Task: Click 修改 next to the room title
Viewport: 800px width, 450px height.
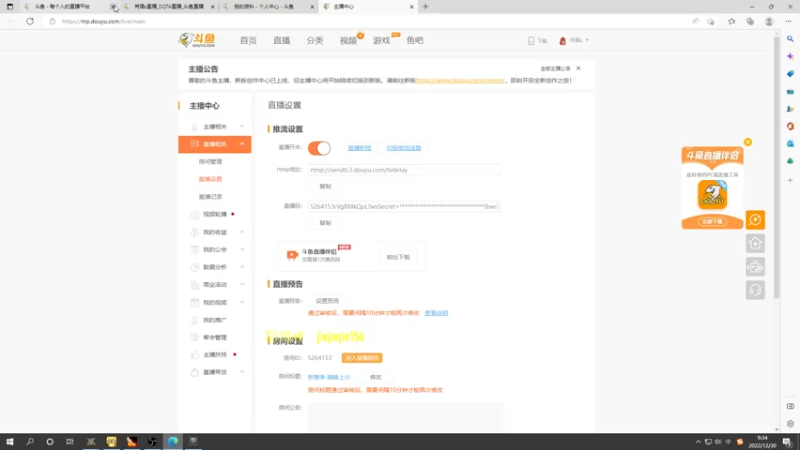Action: point(376,377)
